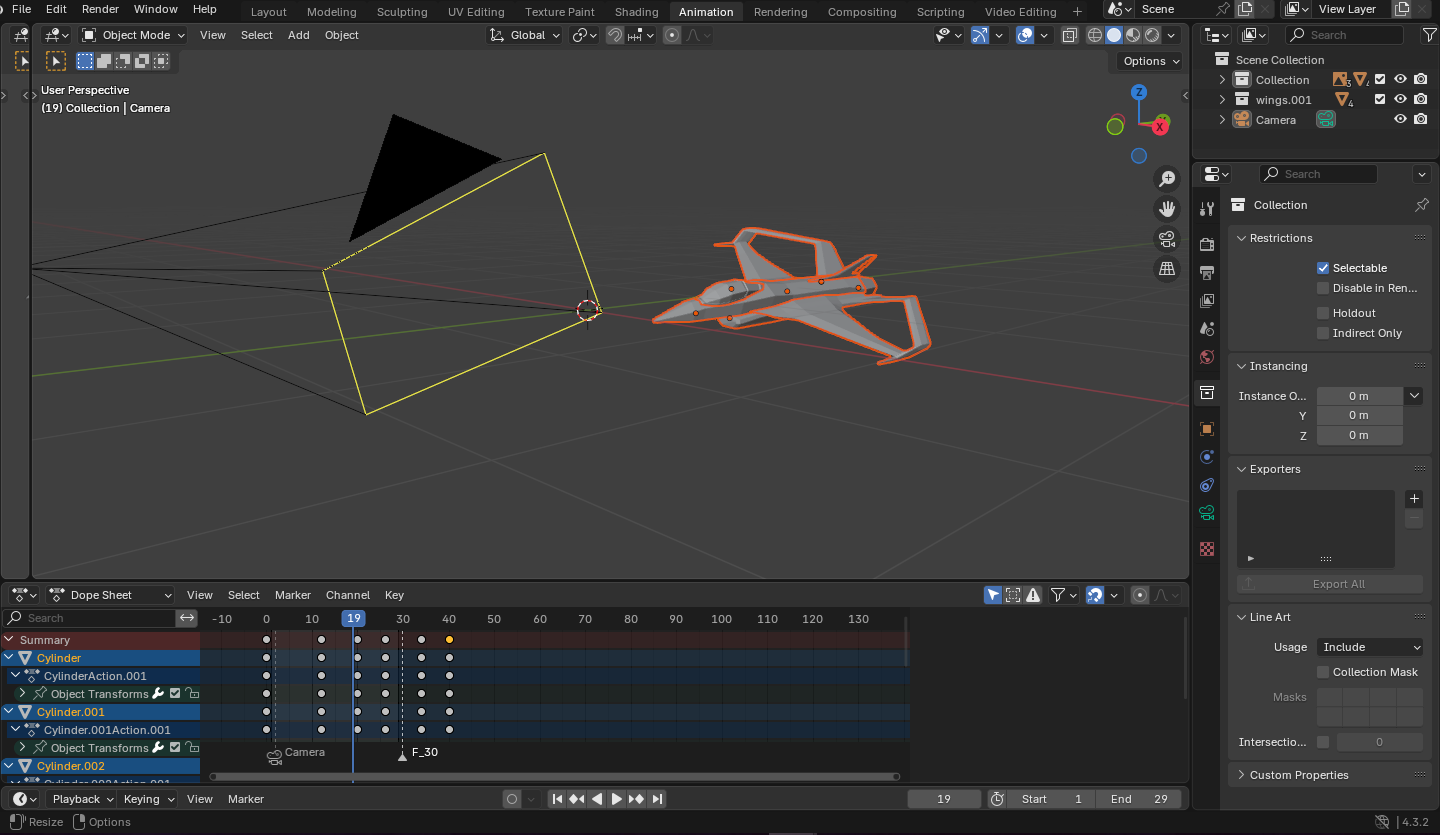
Task: Jump to the animation start frame
Action: (x=558, y=799)
